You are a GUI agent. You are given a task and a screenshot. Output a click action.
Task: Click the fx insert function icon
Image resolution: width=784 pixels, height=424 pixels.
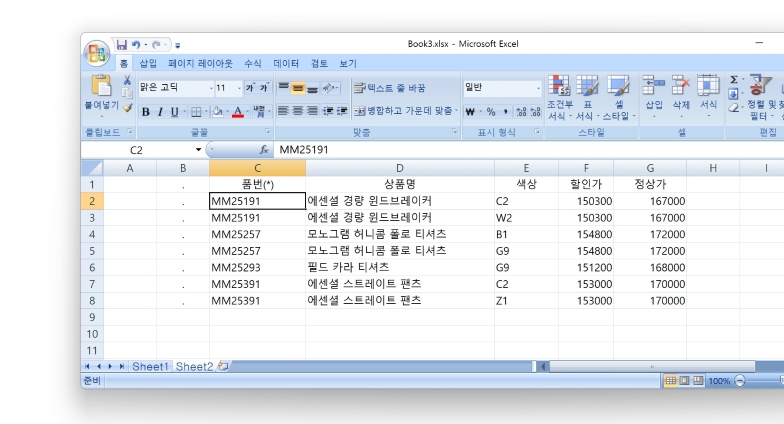(x=265, y=150)
